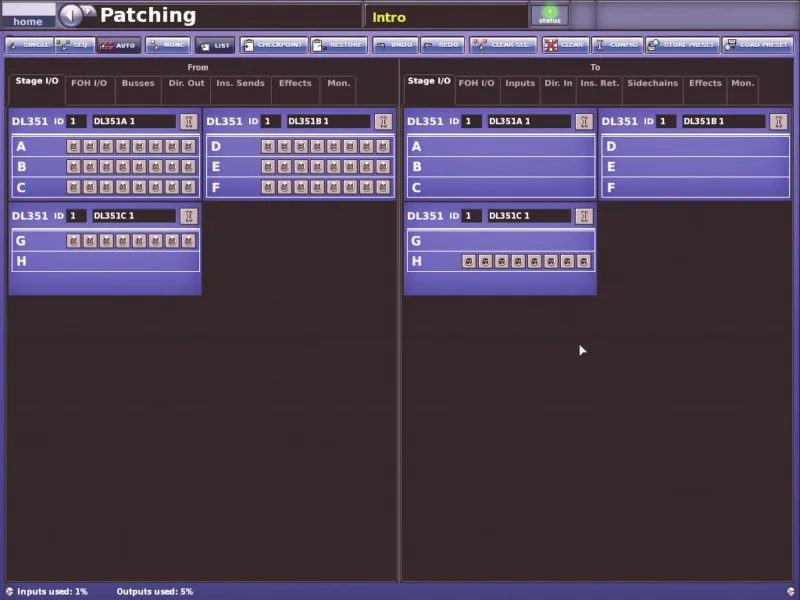The height and width of the screenshot is (600, 800).
Task: Click LOAD PRESET
Action: [x=758, y=45]
